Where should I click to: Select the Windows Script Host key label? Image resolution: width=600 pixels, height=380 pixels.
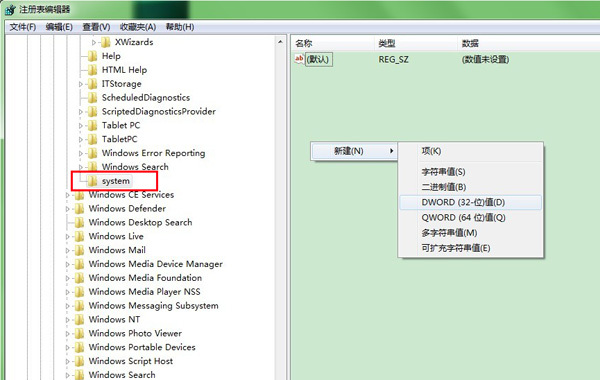(x=130, y=361)
